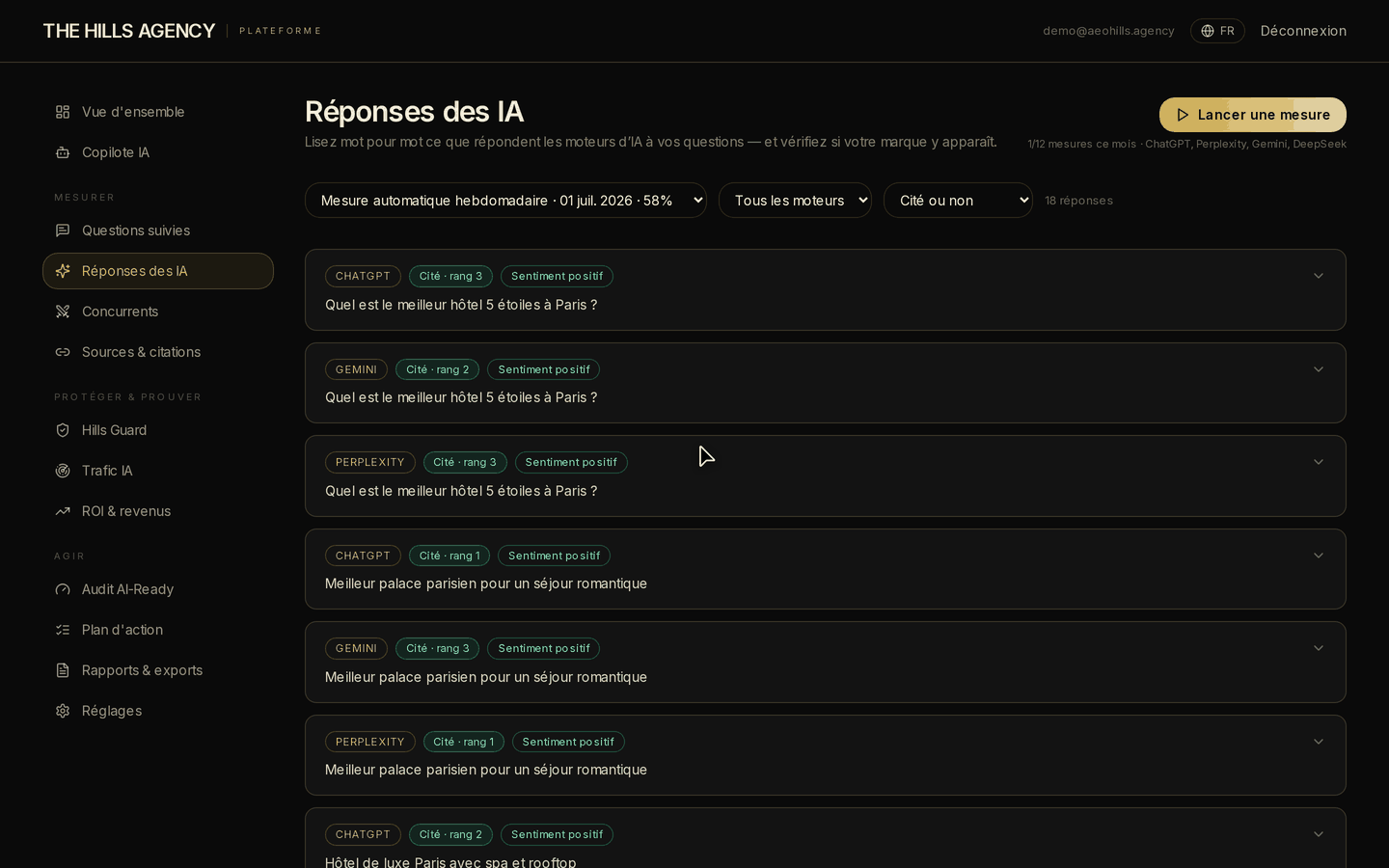Open Réglages settings page
This screenshot has height=868, width=1389.
(158, 711)
